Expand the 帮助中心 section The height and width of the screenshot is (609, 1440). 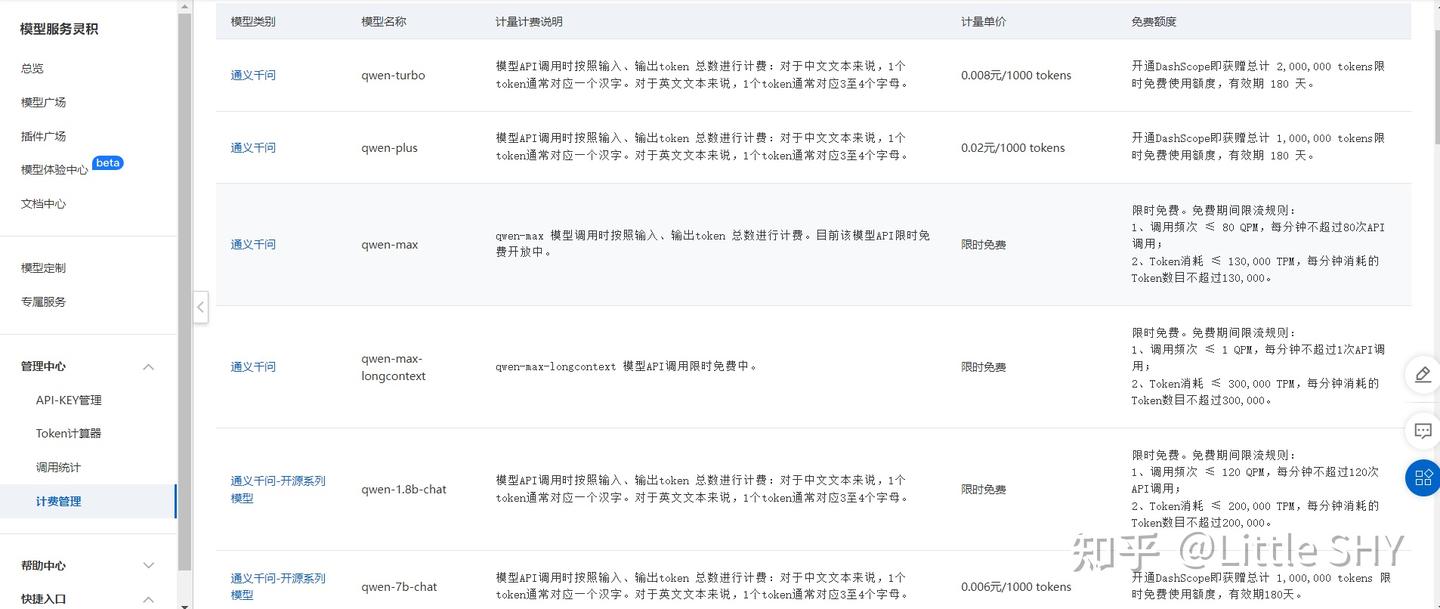tap(149, 566)
